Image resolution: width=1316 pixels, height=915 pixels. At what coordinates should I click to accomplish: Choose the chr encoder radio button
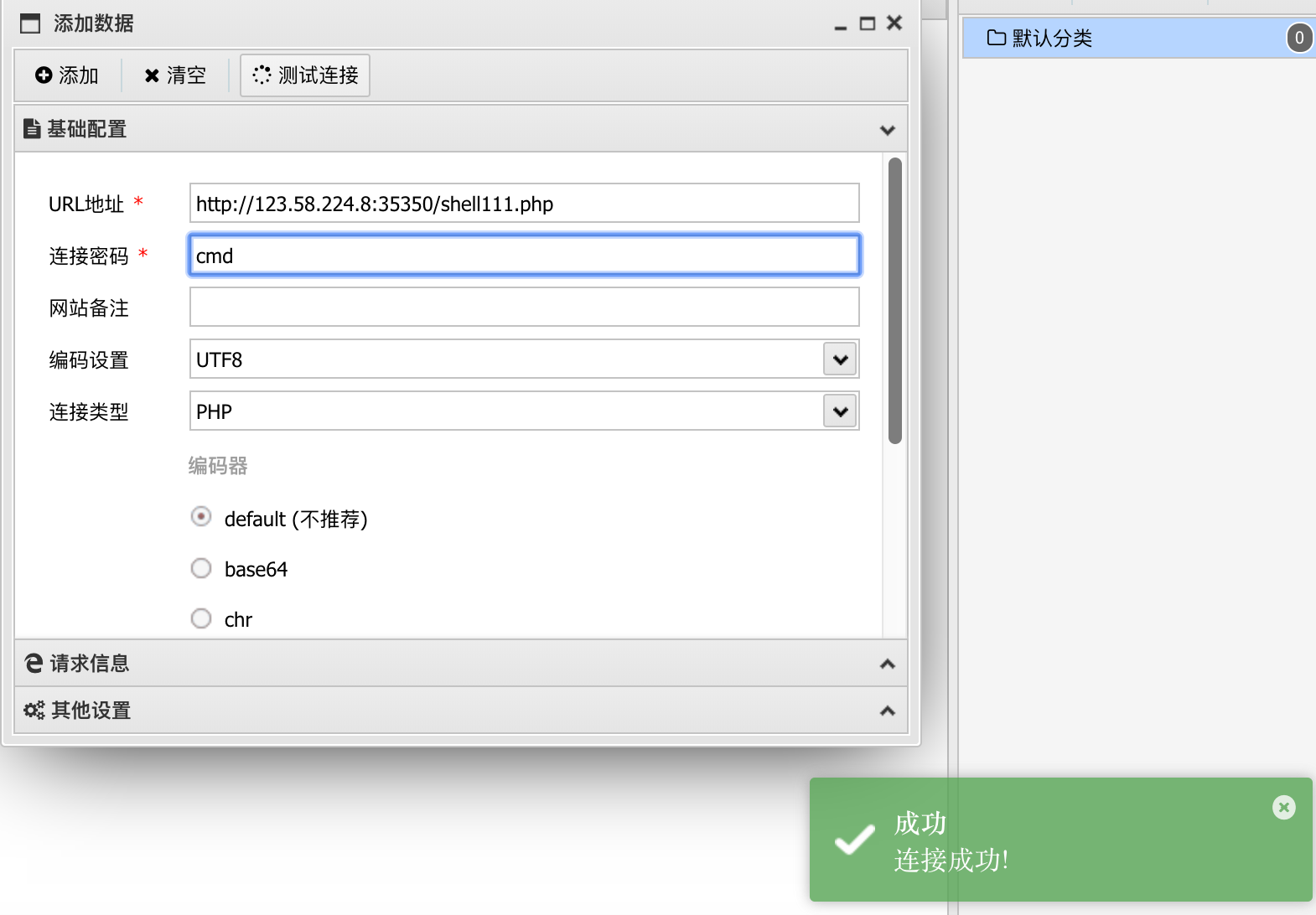click(201, 618)
